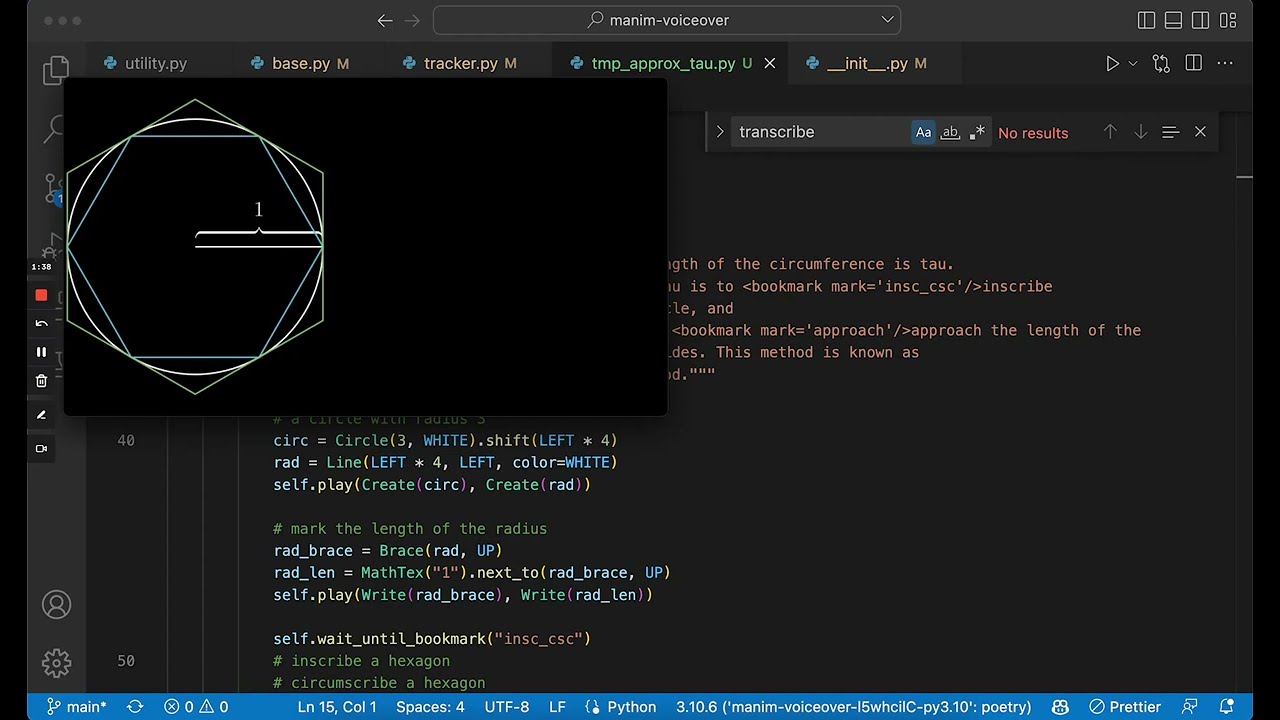Image resolution: width=1280 pixels, height=720 pixels.
Task: Toggle the bottom panel layout
Action: coord(1174,20)
